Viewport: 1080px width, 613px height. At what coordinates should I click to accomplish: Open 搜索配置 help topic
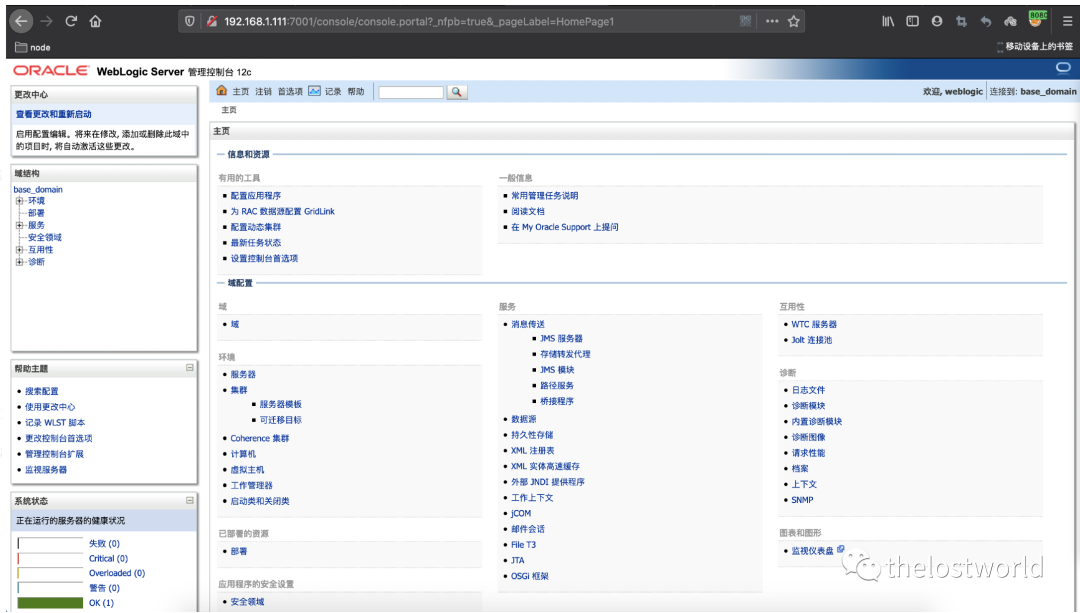42,391
